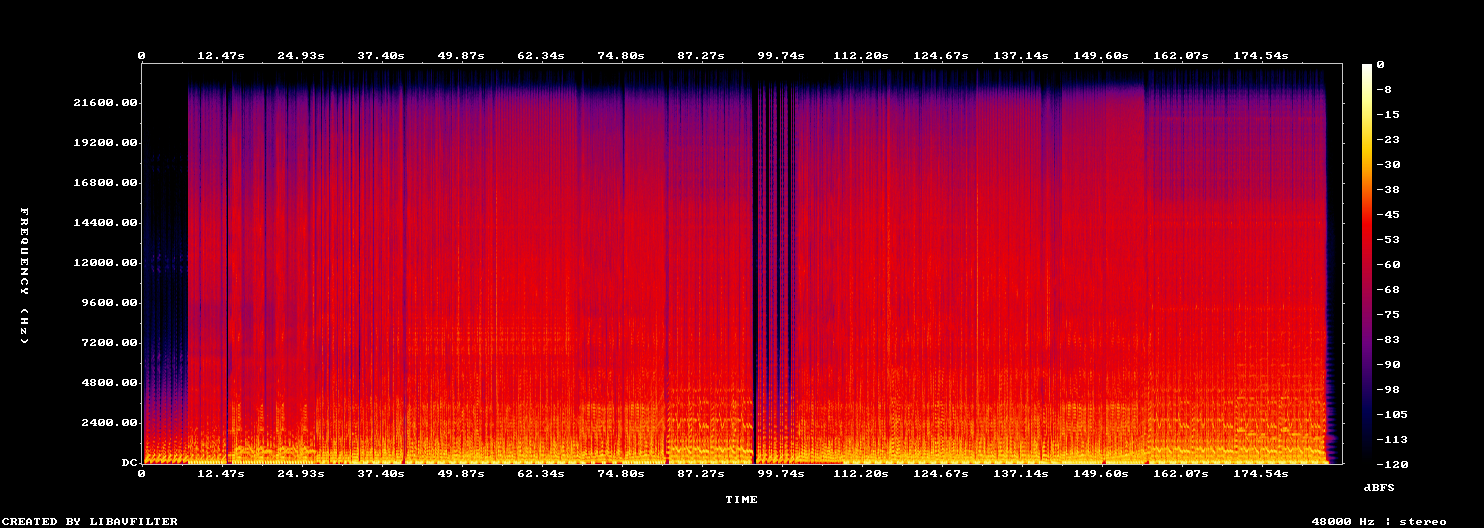Click the 16800.00 frequency axis label

coord(104,183)
